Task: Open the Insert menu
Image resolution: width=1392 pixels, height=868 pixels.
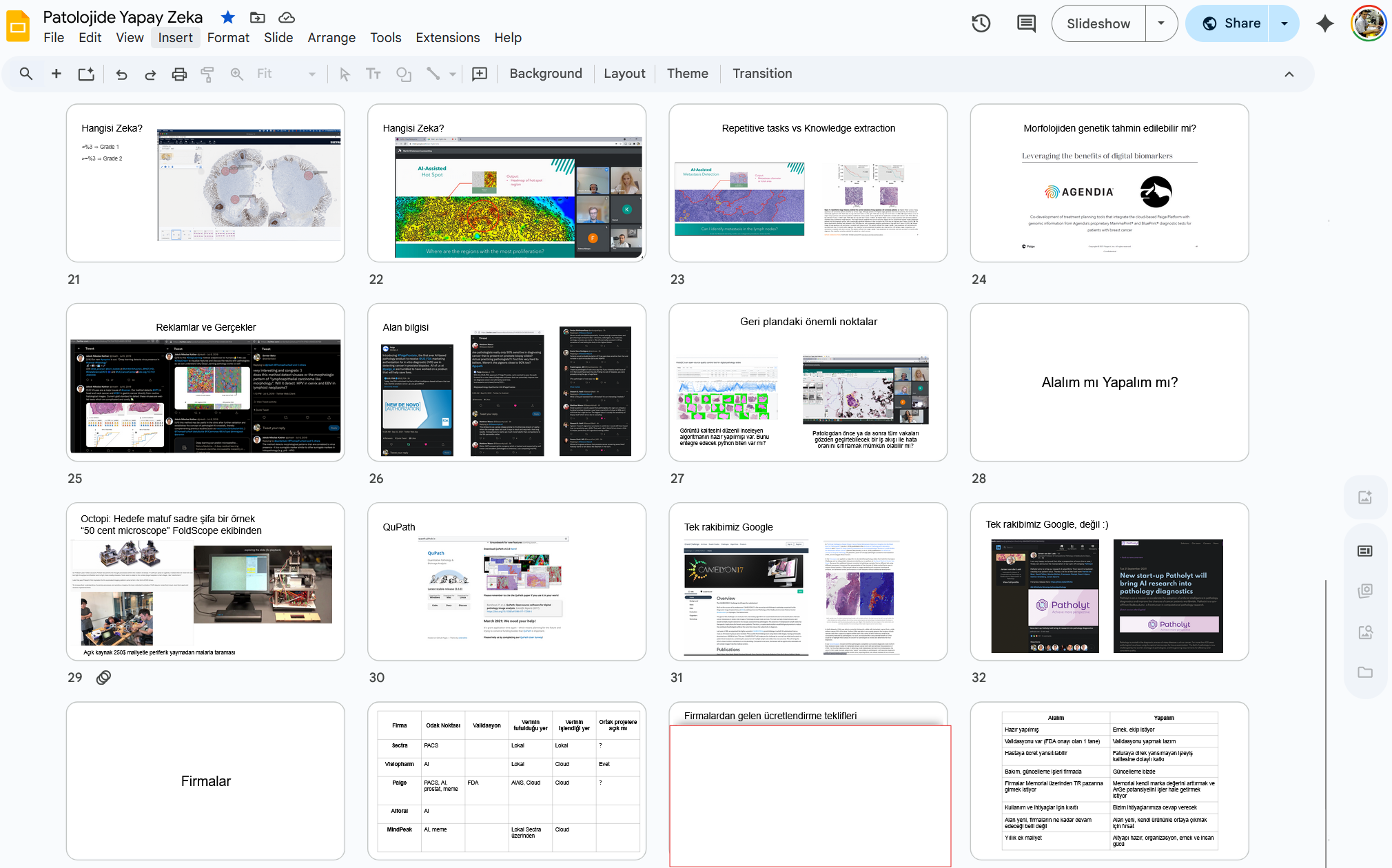Action: (x=175, y=38)
